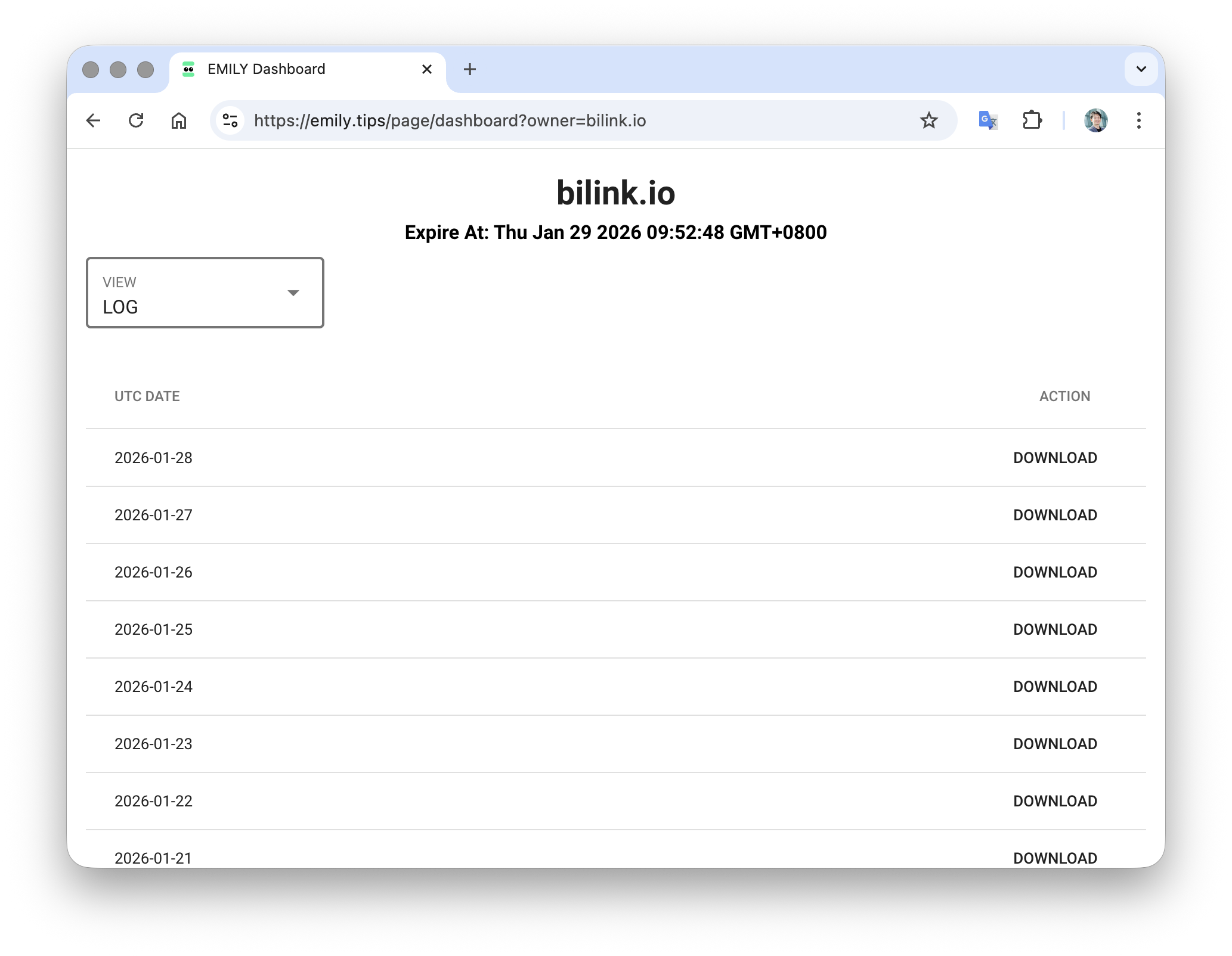Screen dimensions: 1232x956
Task: Open the tab search chevron dropdown
Action: [x=1141, y=70]
